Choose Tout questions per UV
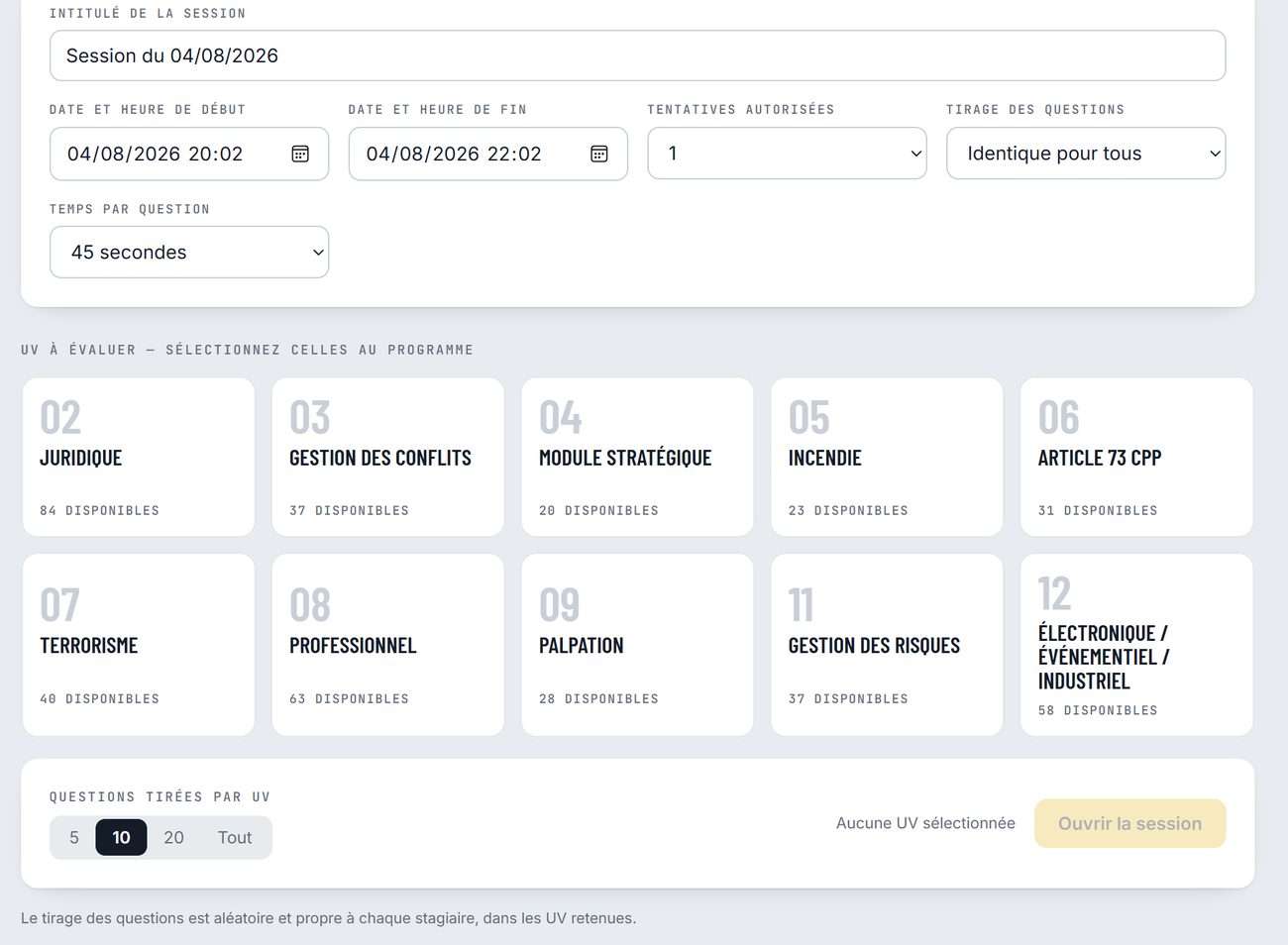This screenshot has width=1288, height=945. (235, 838)
